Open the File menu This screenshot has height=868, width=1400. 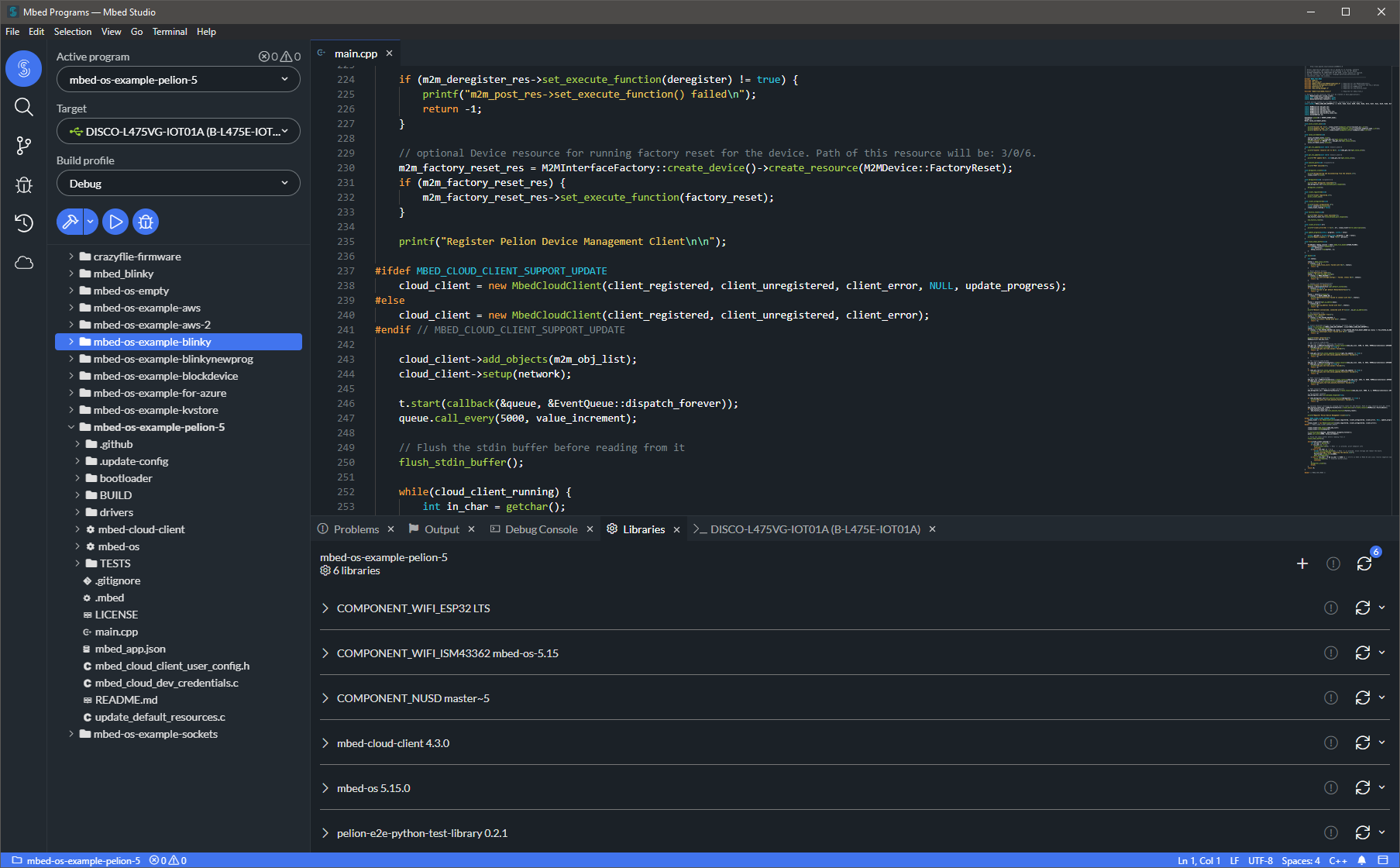click(12, 32)
